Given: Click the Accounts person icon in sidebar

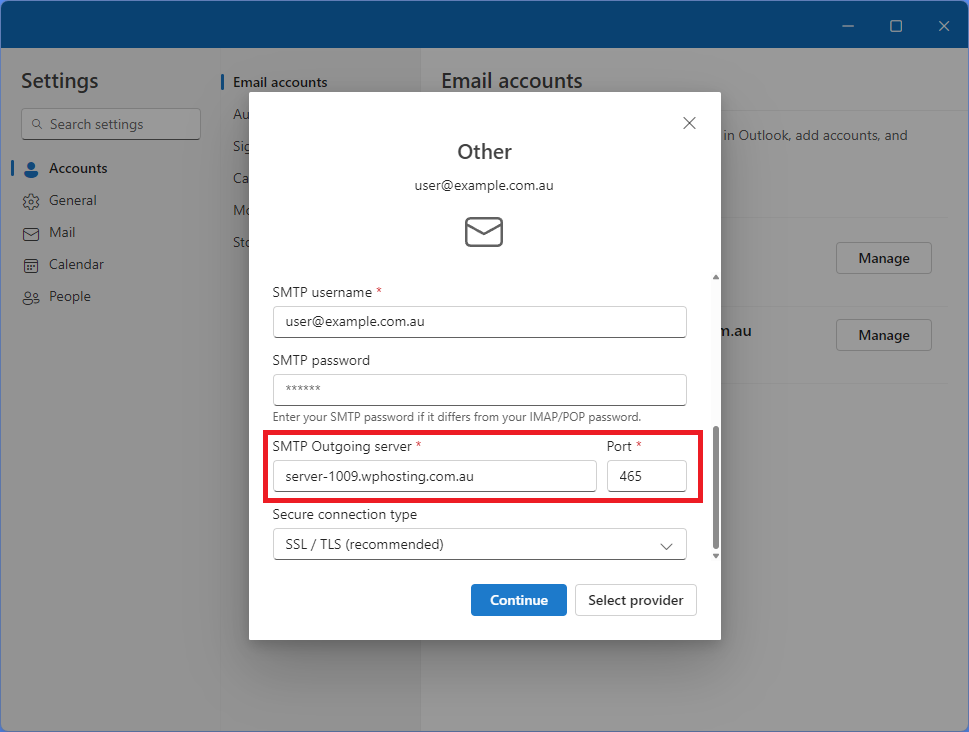Looking at the screenshot, I should tap(31, 169).
